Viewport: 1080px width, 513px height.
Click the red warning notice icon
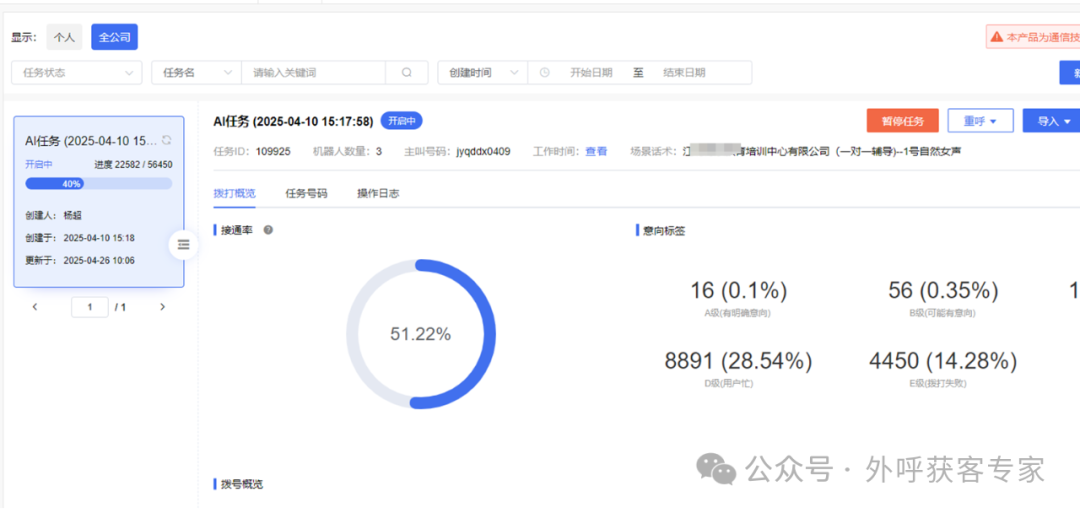point(996,37)
